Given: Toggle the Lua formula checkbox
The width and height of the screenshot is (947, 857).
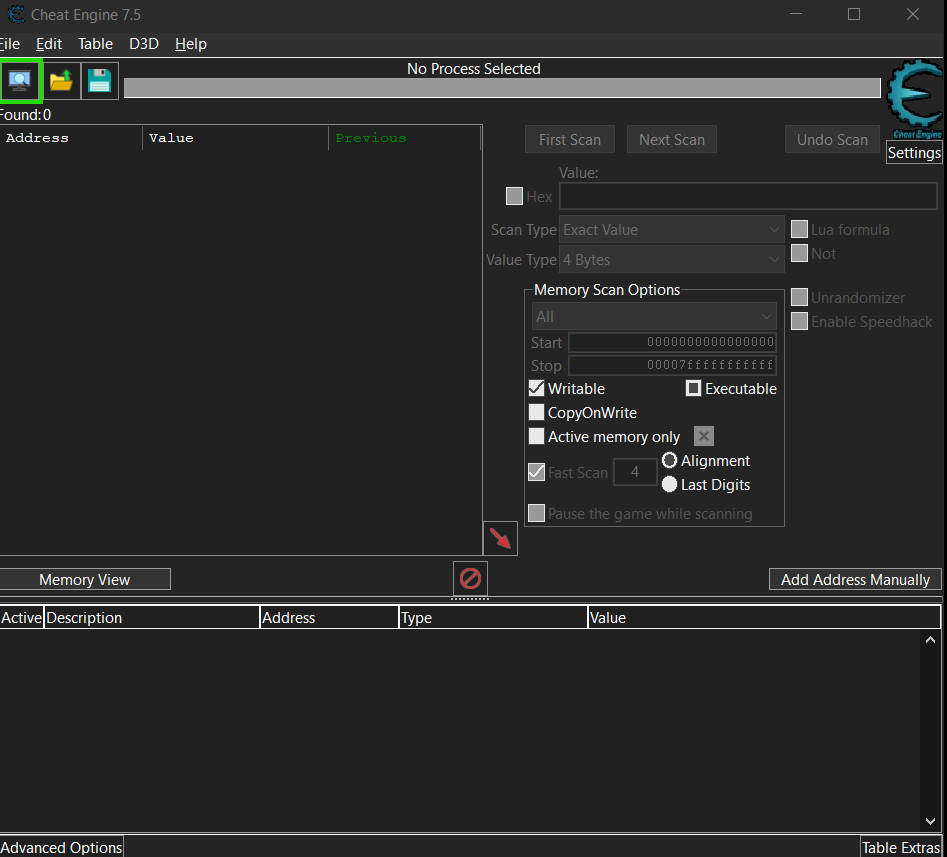Looking at the screenshot, I should [800, 229].
